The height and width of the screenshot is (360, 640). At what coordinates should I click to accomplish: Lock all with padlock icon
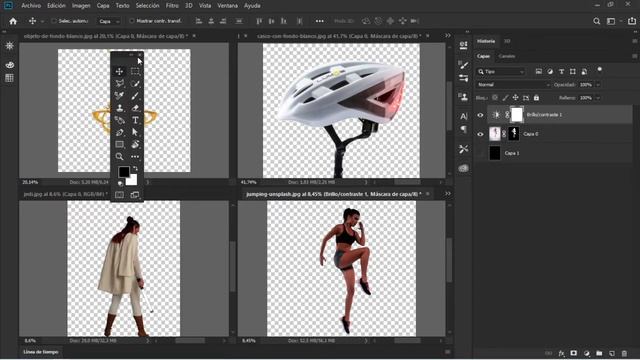[536, 98]
